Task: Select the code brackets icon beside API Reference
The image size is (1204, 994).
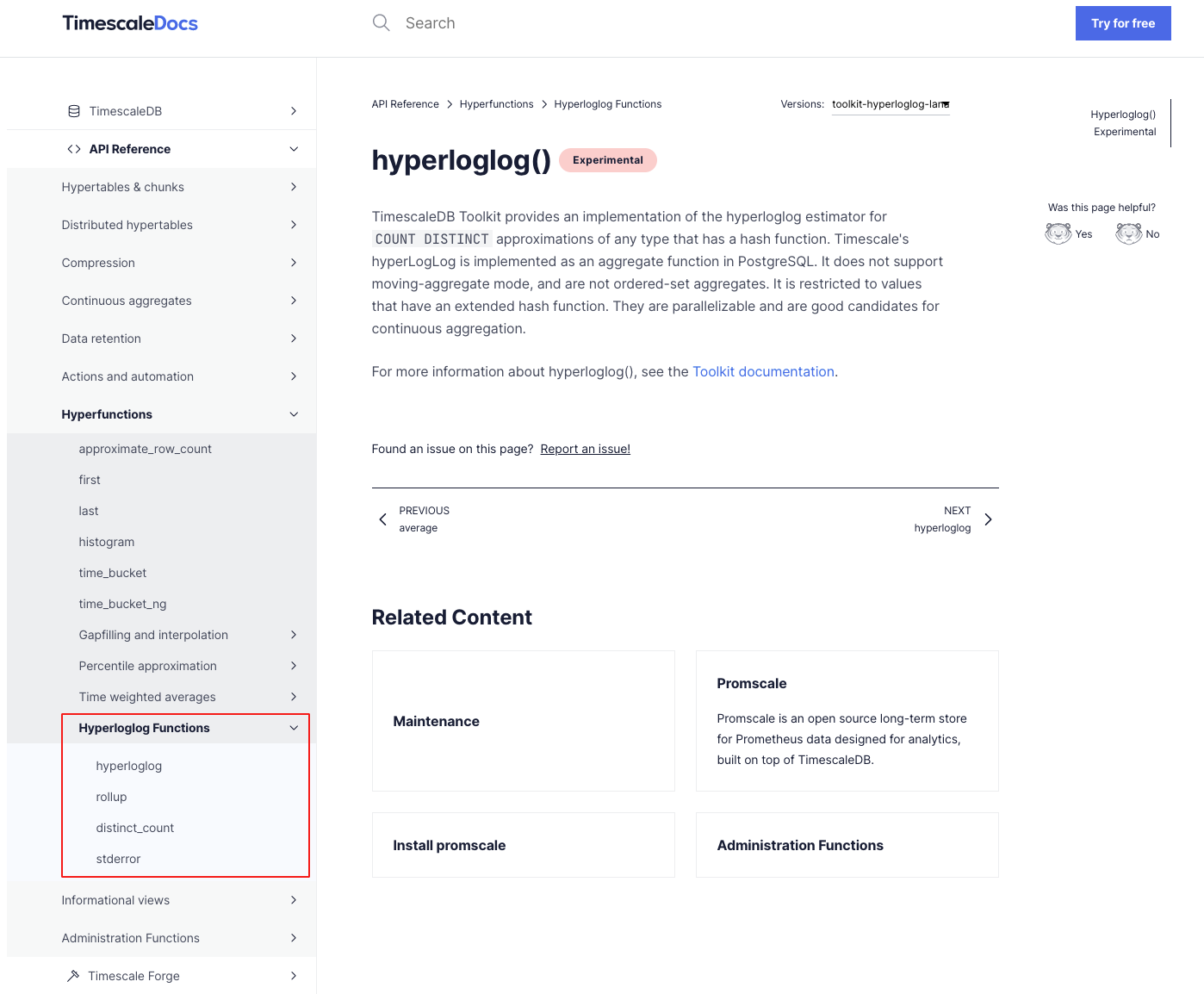Action: [x=72, y=148]
